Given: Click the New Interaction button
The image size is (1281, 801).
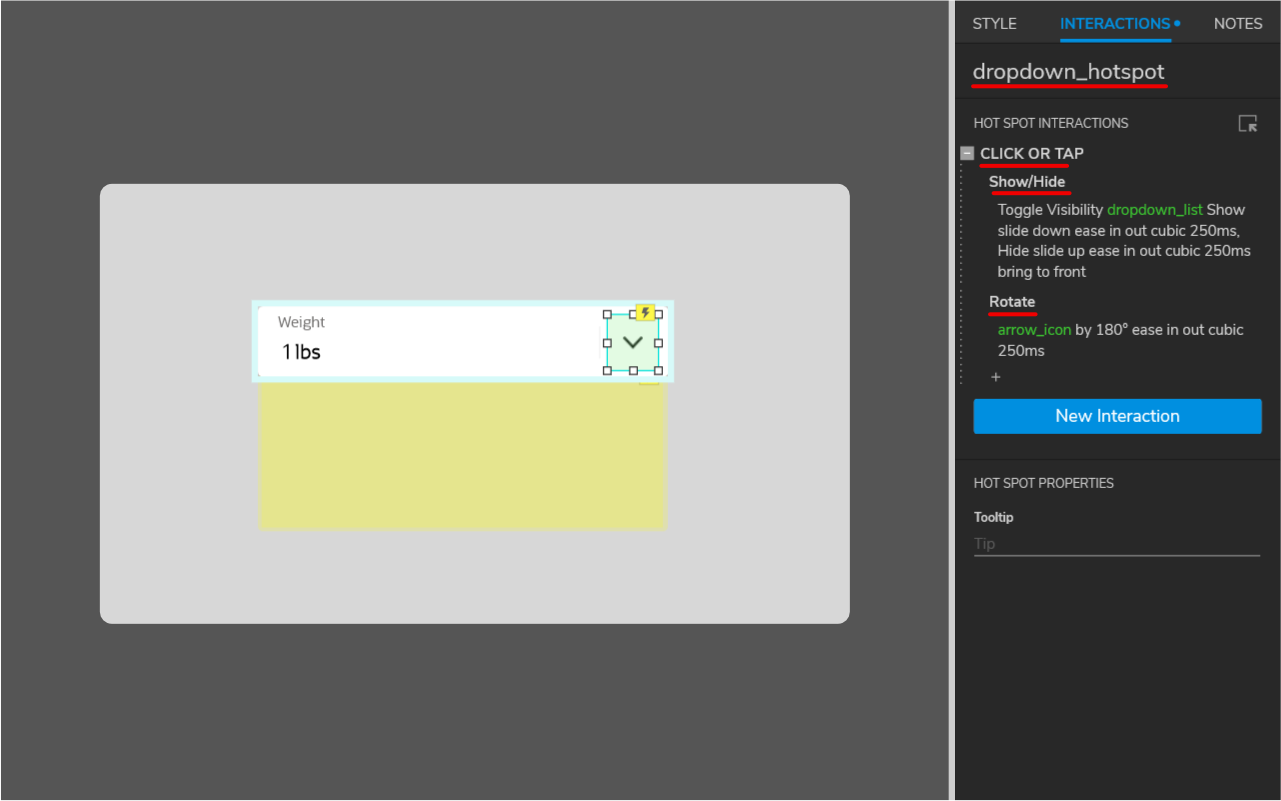Looking at the screenshot, I should pyautogui.click(x=1117, y=416).
